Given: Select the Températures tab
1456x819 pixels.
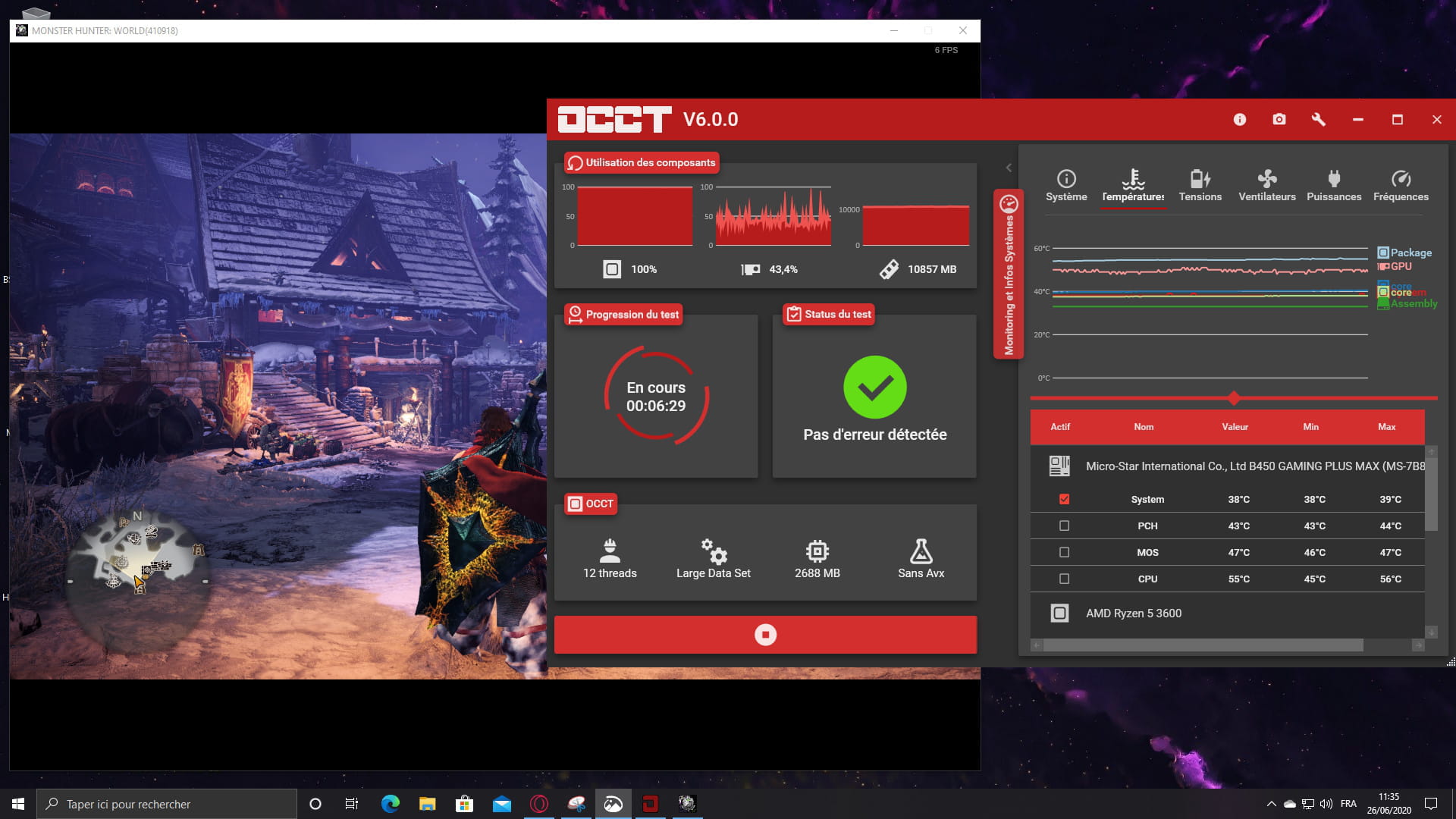Looking at the screenshot, I should click(1133, 186).
